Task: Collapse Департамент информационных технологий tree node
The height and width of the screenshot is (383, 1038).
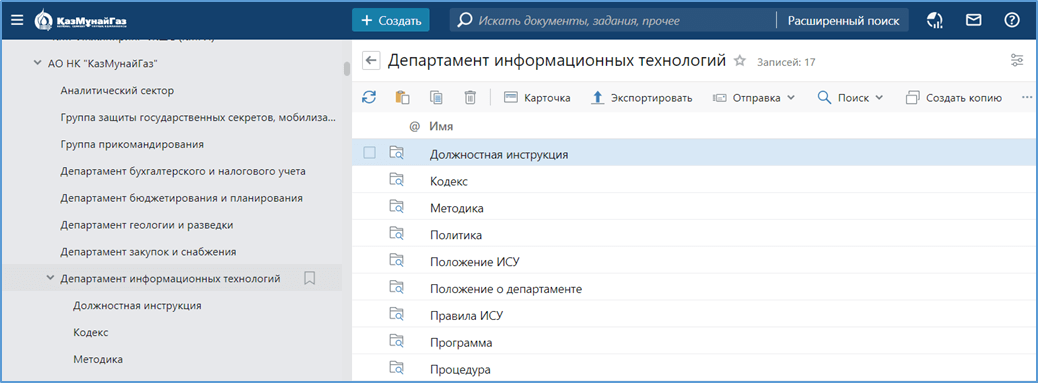Action: click(50, 278)
